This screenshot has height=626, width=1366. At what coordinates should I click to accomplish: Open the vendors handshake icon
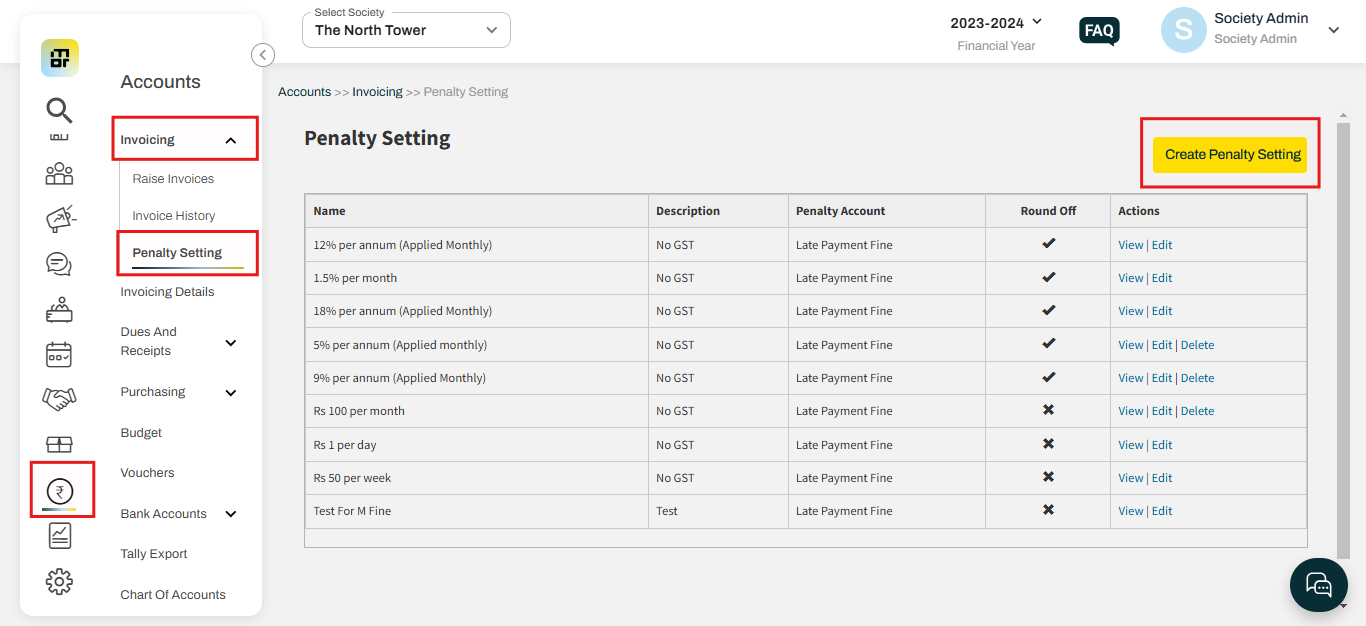(x=59, y=398)
